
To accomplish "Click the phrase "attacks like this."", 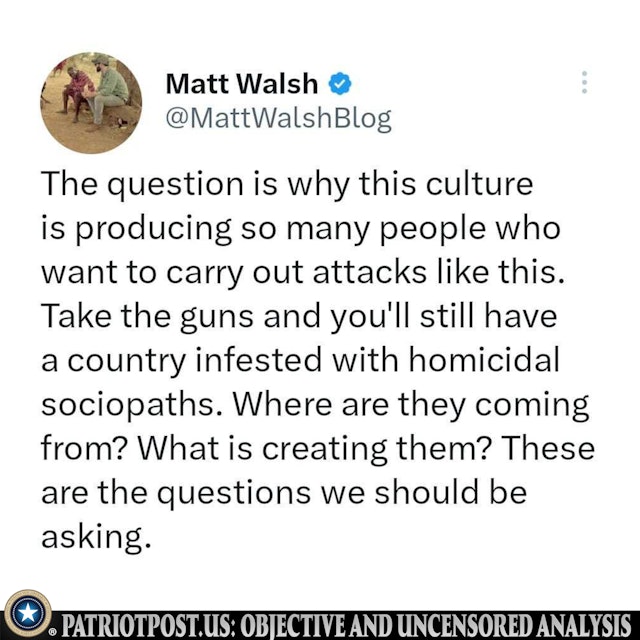I will coord(439,272).
